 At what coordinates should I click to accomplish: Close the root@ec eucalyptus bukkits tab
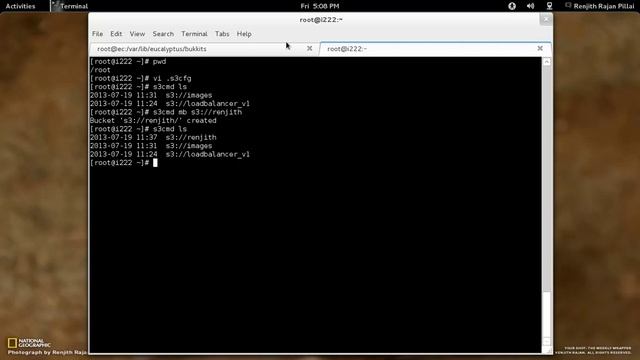[309, 49]
